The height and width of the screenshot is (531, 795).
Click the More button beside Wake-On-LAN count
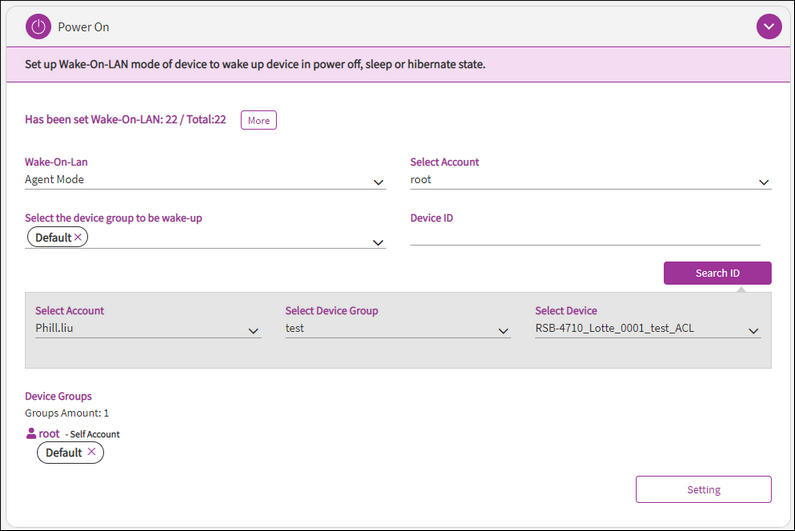258,120
